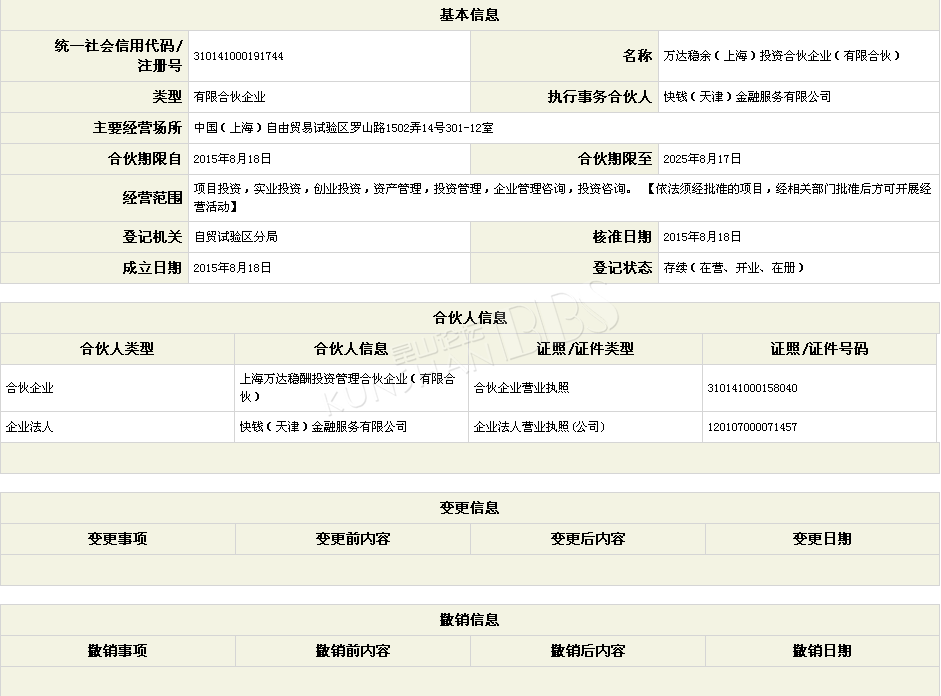Click license type 企业法人营业执照(公司)
The image size is (941, 696).
[539, 427]
